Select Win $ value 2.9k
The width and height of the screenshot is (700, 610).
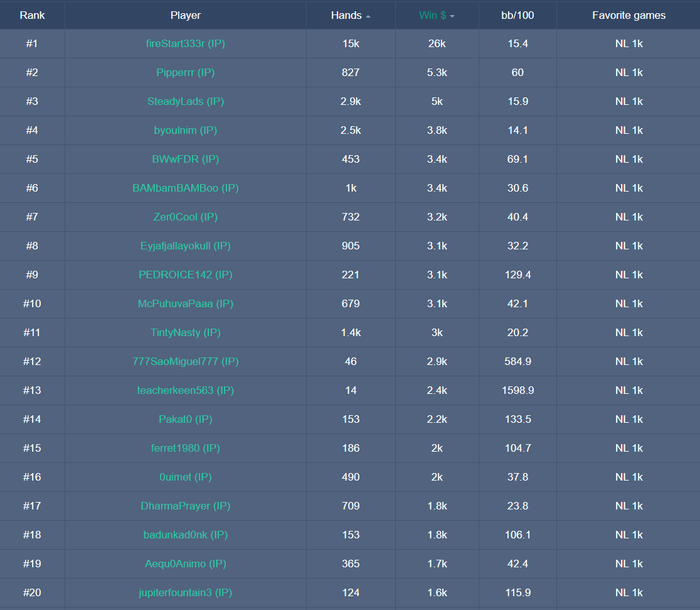(437, 361)
